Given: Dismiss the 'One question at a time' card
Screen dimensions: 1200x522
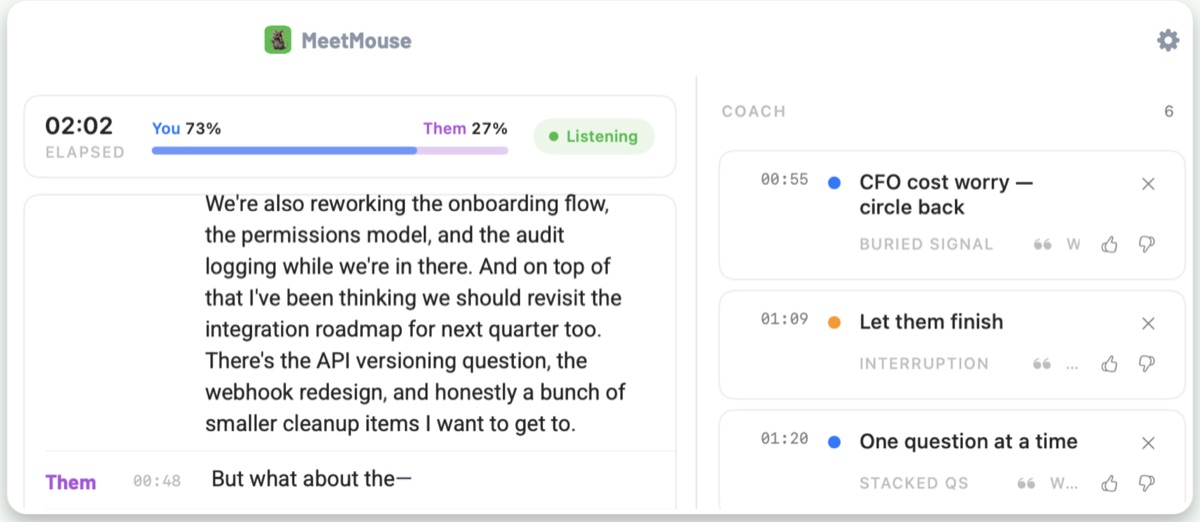Looking at the screenshot, I should (x=1148, y=443).
